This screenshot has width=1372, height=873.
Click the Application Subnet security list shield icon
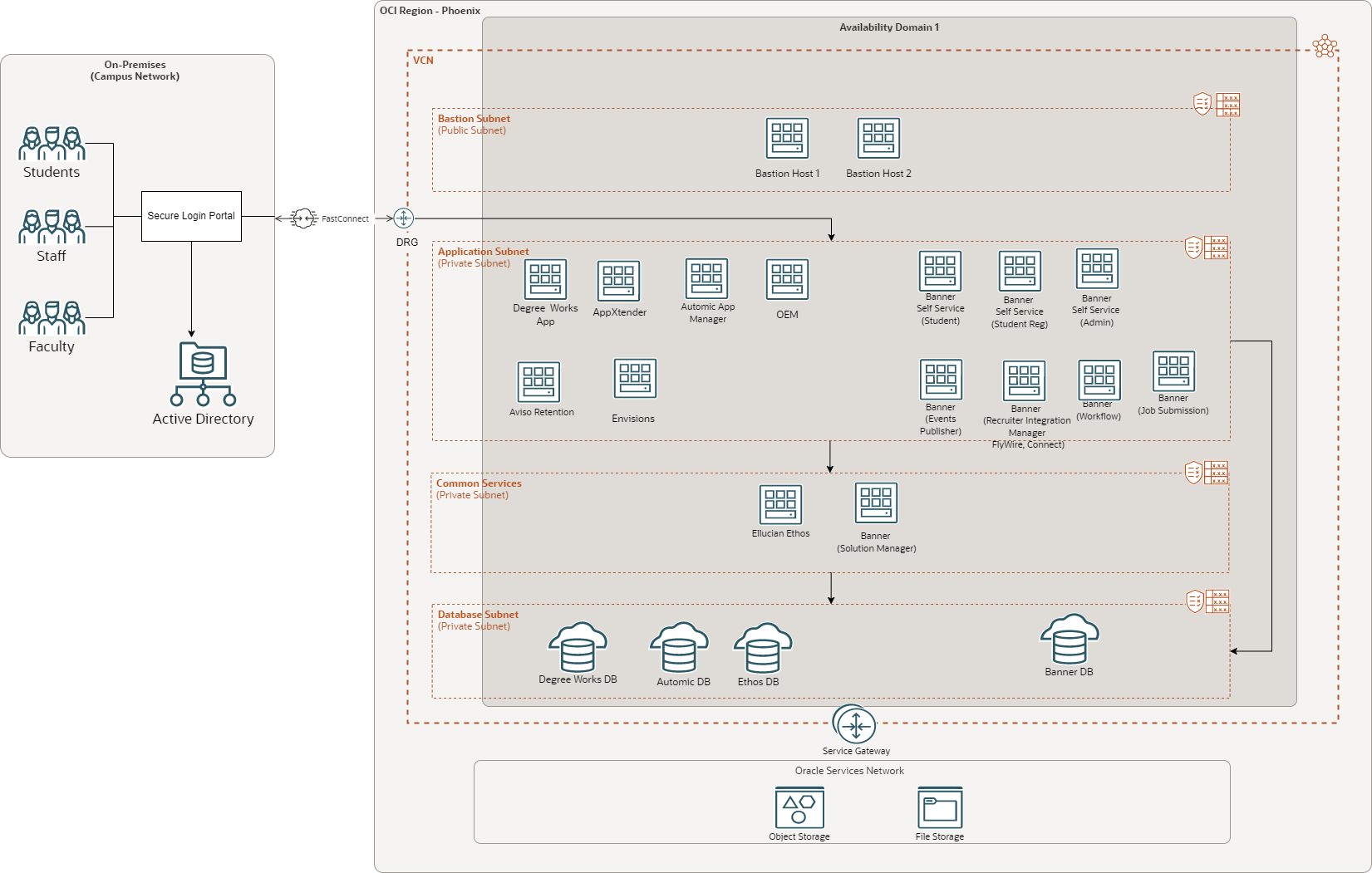coord(1193,248)
